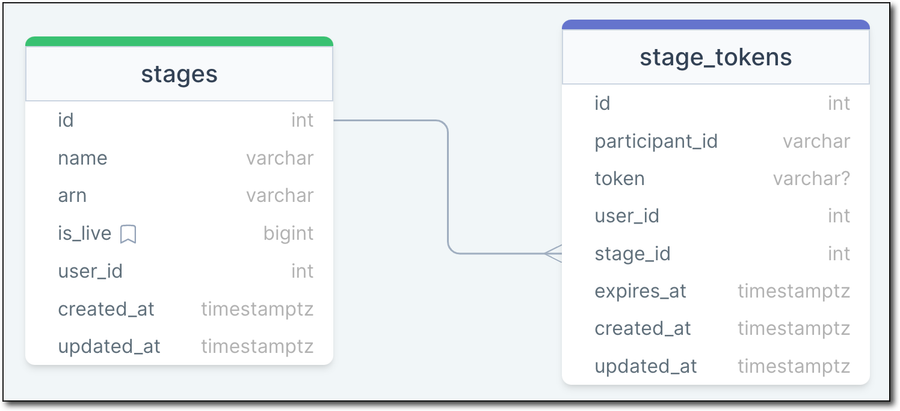This screenshot has height=411, width=900.
Task: Select created_at row in stages table
Action: [179, 309]
